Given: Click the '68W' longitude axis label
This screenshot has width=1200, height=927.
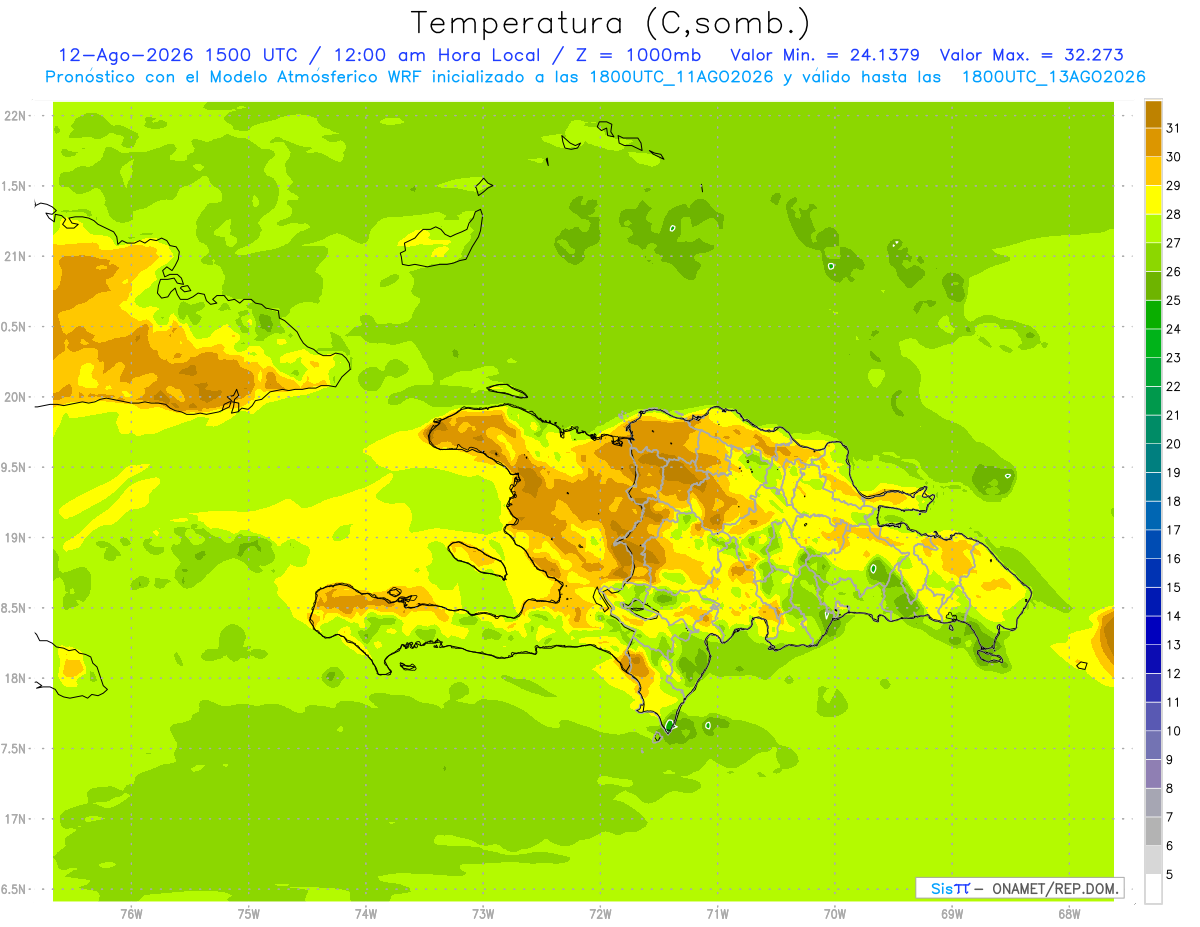Looking at the screenshot, I should tap(1068, 912).
